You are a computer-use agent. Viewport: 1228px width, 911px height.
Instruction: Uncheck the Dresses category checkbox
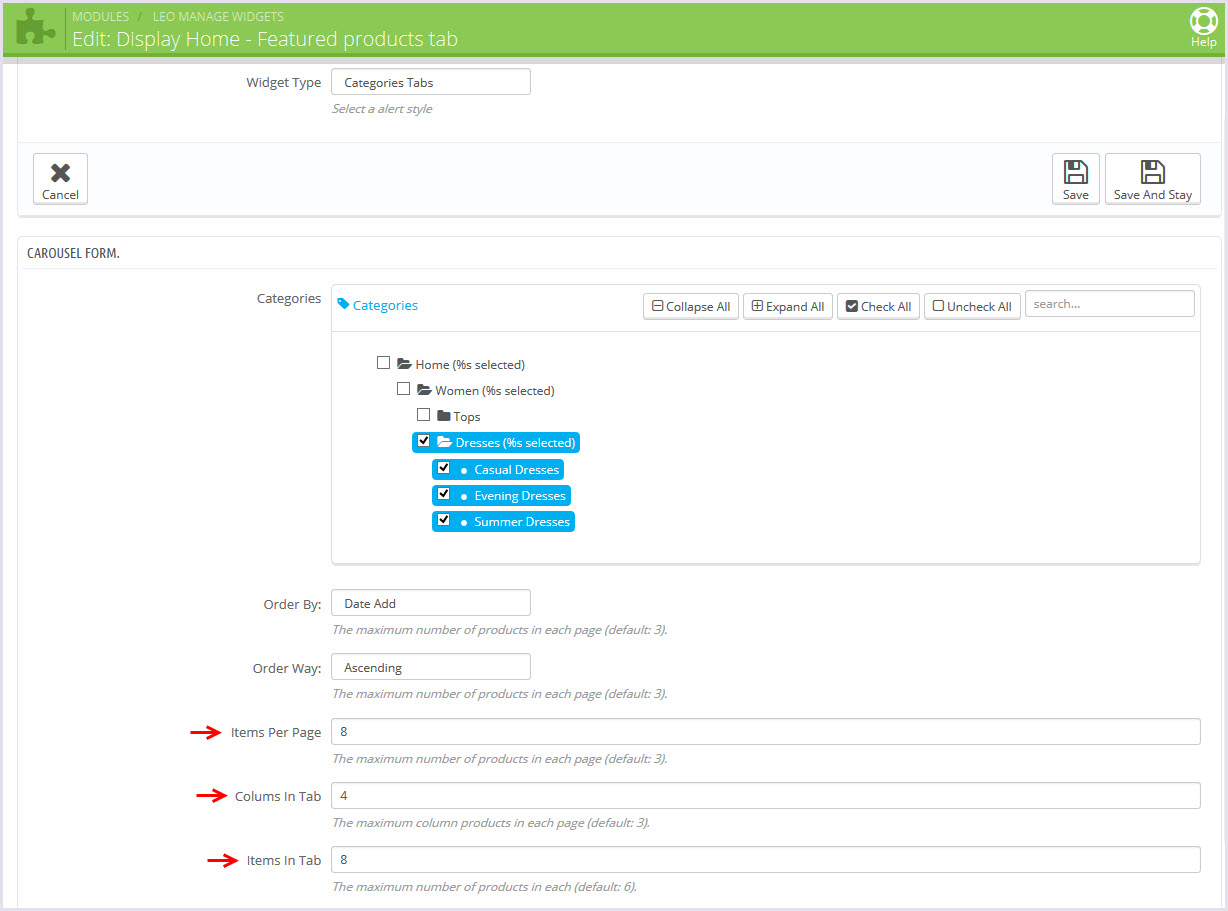[423, 441]
